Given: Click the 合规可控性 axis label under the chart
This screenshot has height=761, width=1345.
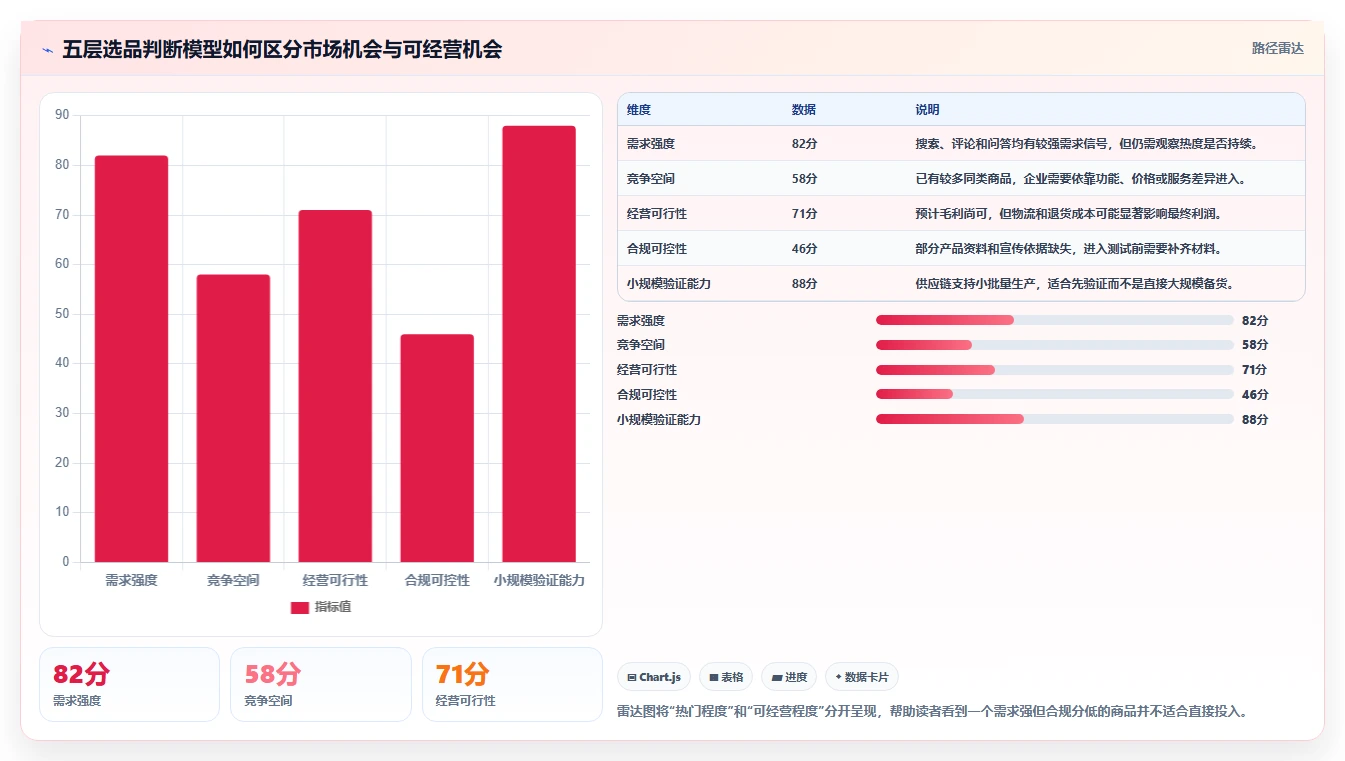Looking at the screenshot, I should 437,580.
